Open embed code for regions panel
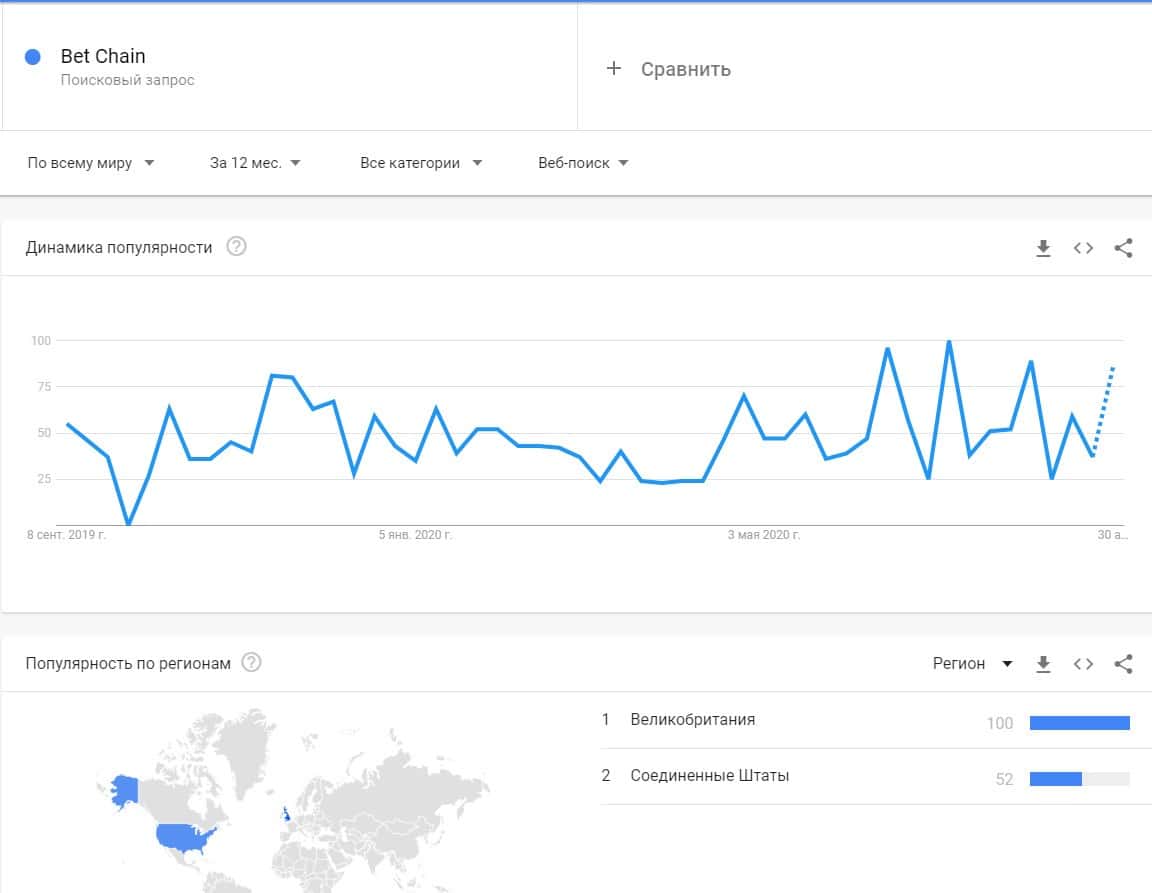The image size is (1152, 893). 1083,664
